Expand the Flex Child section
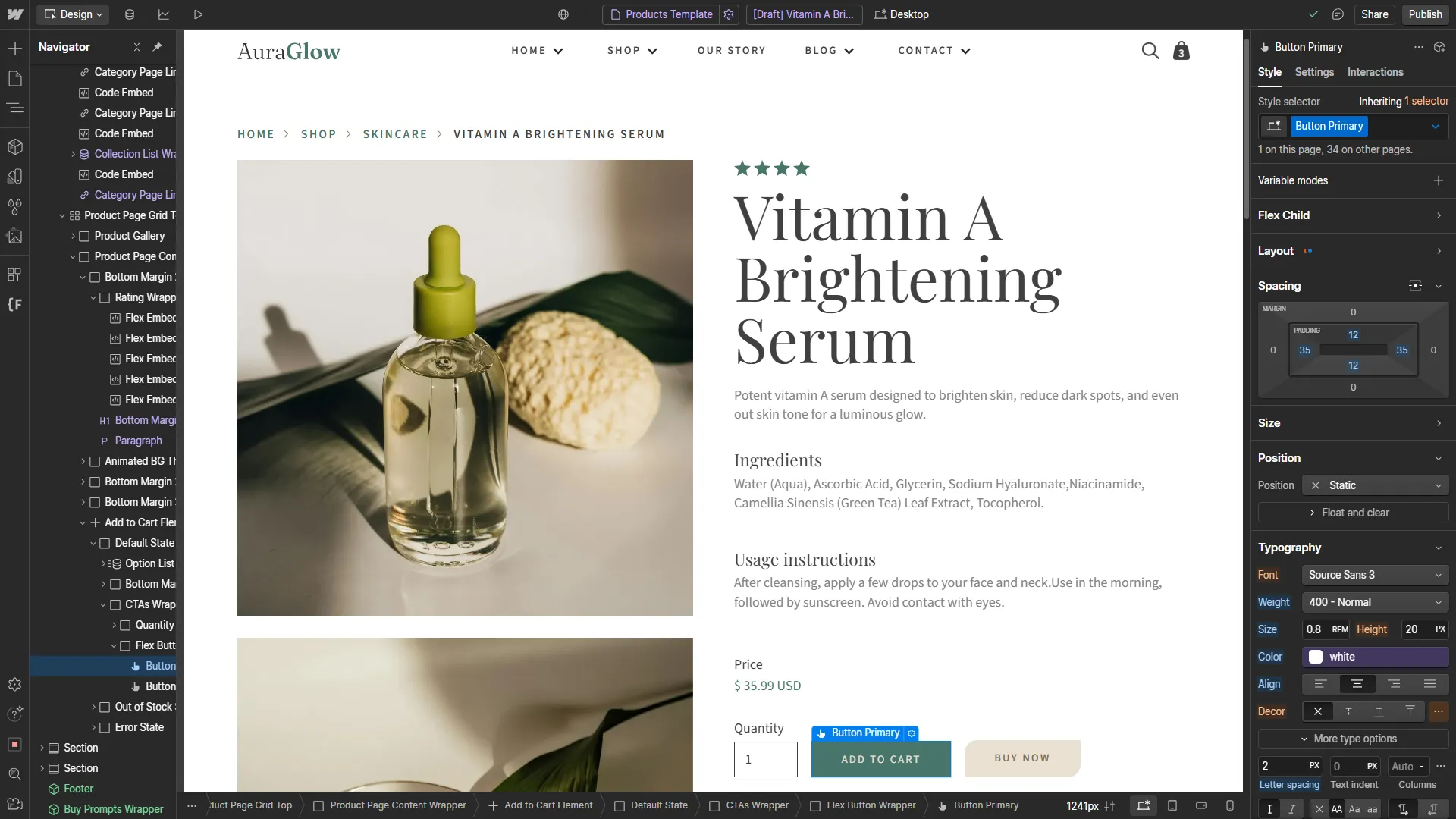The image size is (1456, 819). 1350,215
